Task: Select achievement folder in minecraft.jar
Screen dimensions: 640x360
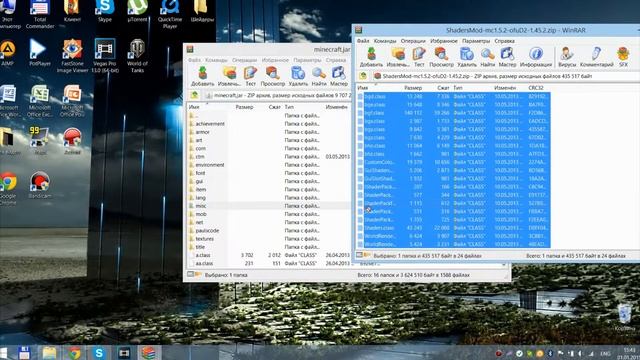Action: click(x=210, y=124)
